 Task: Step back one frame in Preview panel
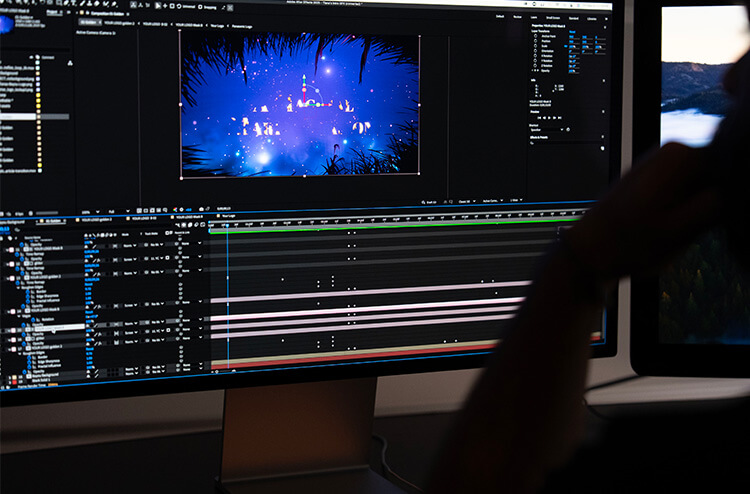(x=544, y=118)
